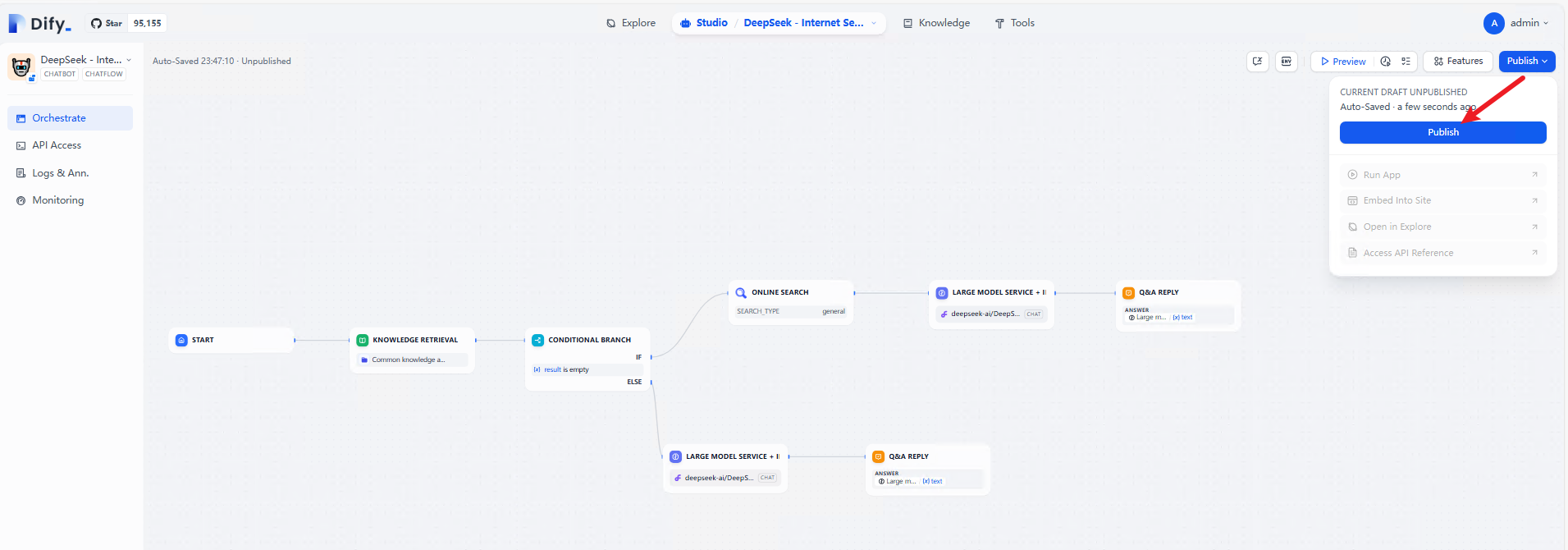
Task: Open the Knowledge tab
Action: [x=936, y=23]
